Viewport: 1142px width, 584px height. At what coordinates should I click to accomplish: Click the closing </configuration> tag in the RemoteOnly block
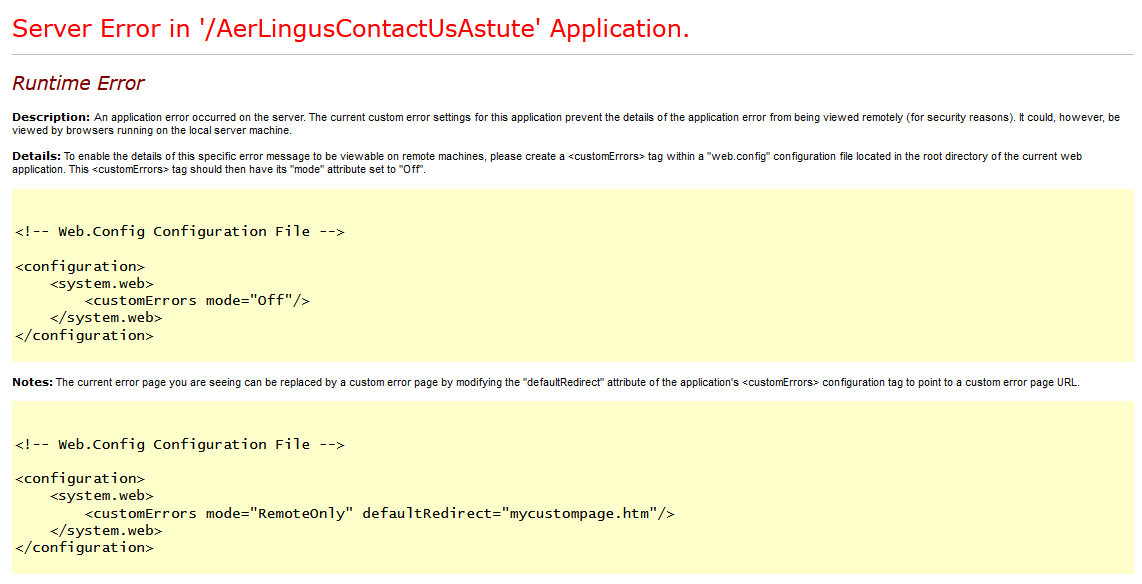tap(84, 548)
